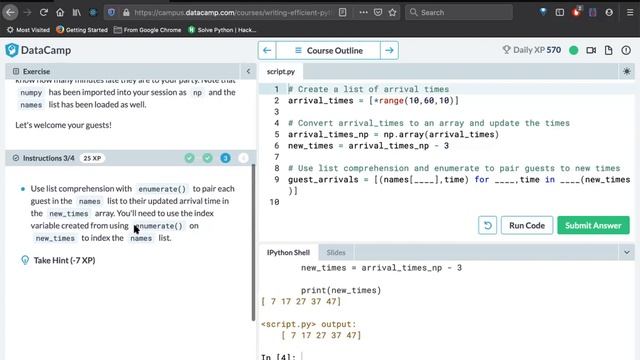The image size is (640, 360).
Task: Switch to the script.py tab
Action: (281, 71)
